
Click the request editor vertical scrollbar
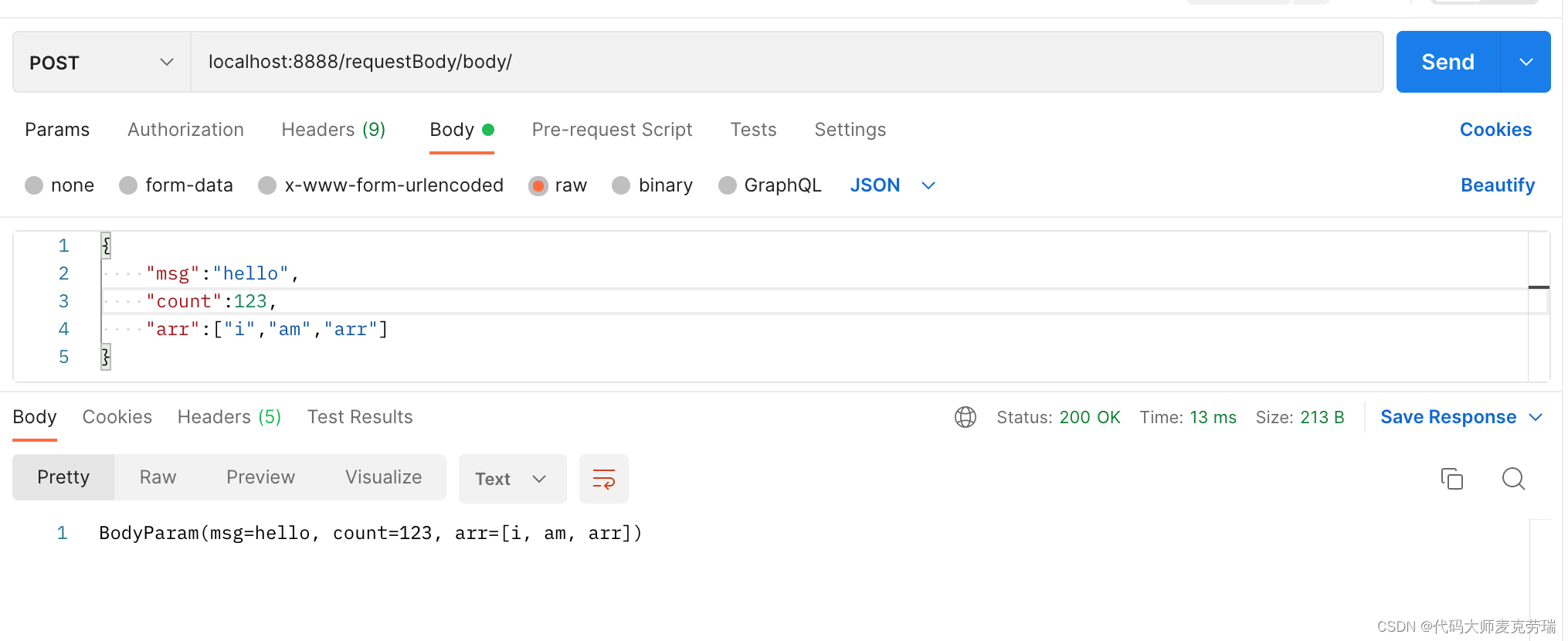1539,306
